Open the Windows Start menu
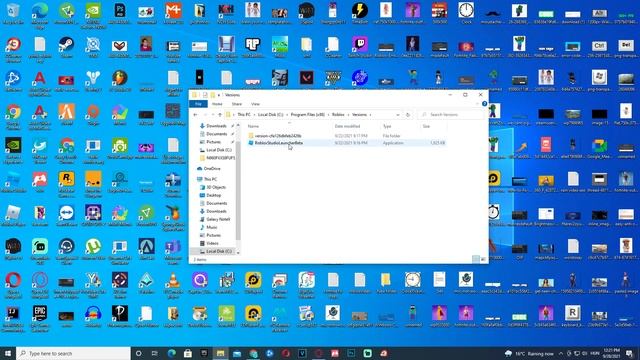Screen dimensions: 640x360 point(8,353)
